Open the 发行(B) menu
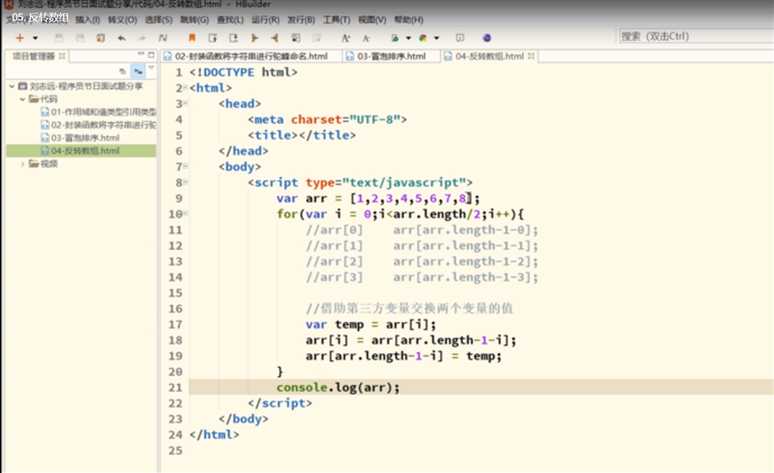The width and height of the screenshot is (774, 473). [301, 20]
